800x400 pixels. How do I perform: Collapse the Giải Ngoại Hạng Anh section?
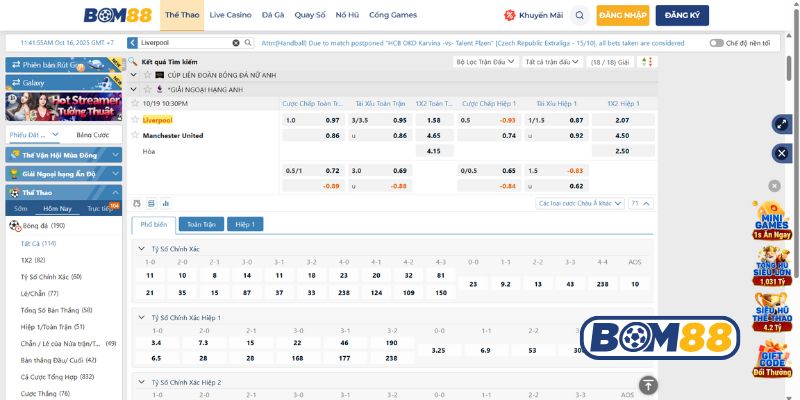[x=134, y=89]
